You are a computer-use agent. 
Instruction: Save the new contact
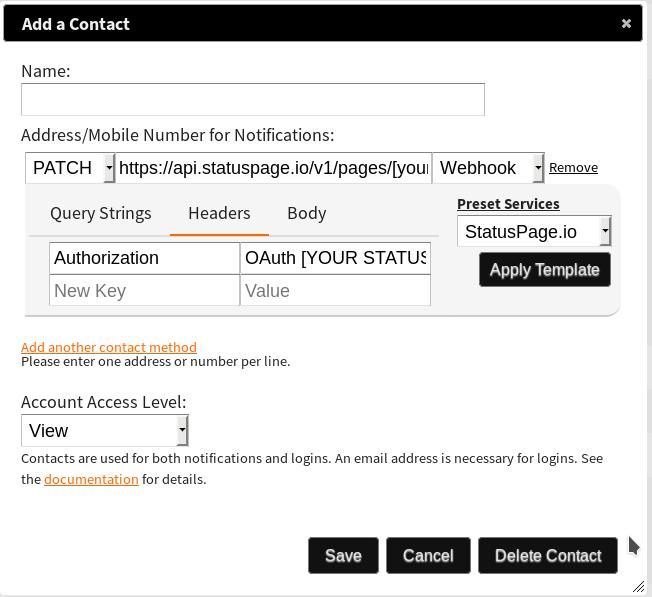[343, 556]
